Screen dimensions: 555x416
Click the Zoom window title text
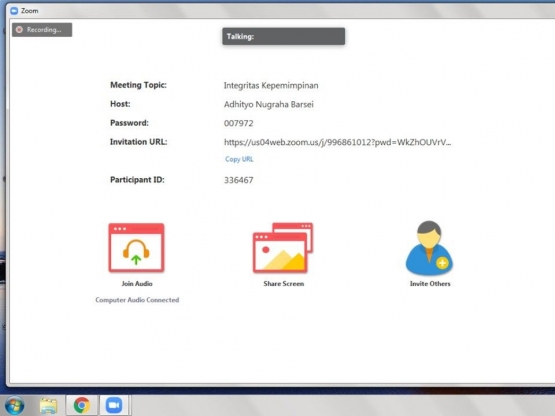tap(30, 11)
